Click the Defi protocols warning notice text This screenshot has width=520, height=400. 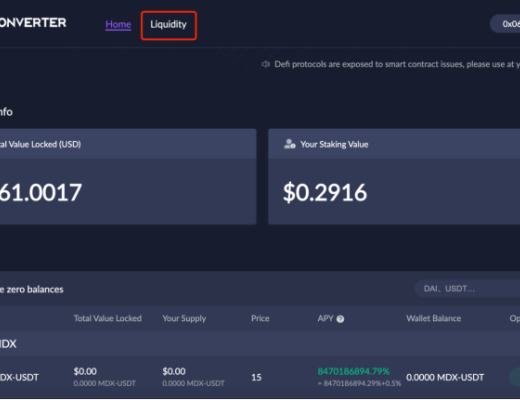click(397, 64)
